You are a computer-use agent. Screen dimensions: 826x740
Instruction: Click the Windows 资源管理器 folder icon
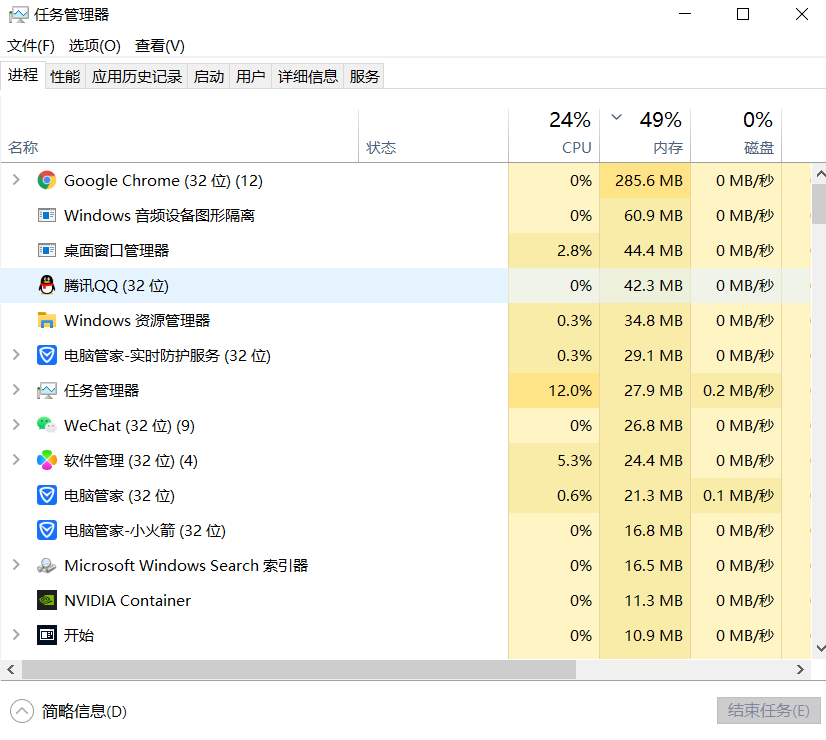coord(46,320)
